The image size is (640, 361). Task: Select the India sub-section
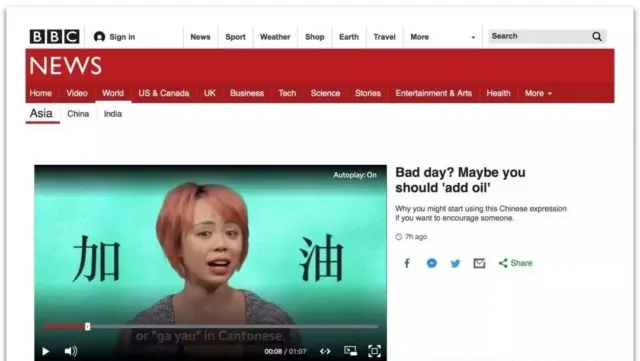113,114
